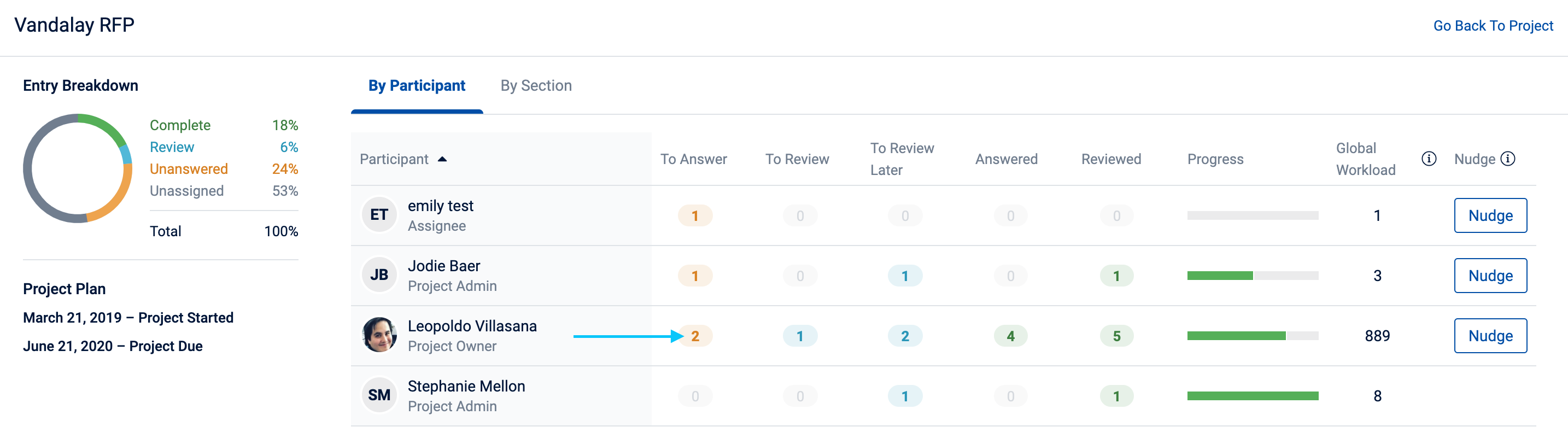Click Jodie Baer's JB avatar
1568x444 pixels.
(x=379, y=275)
